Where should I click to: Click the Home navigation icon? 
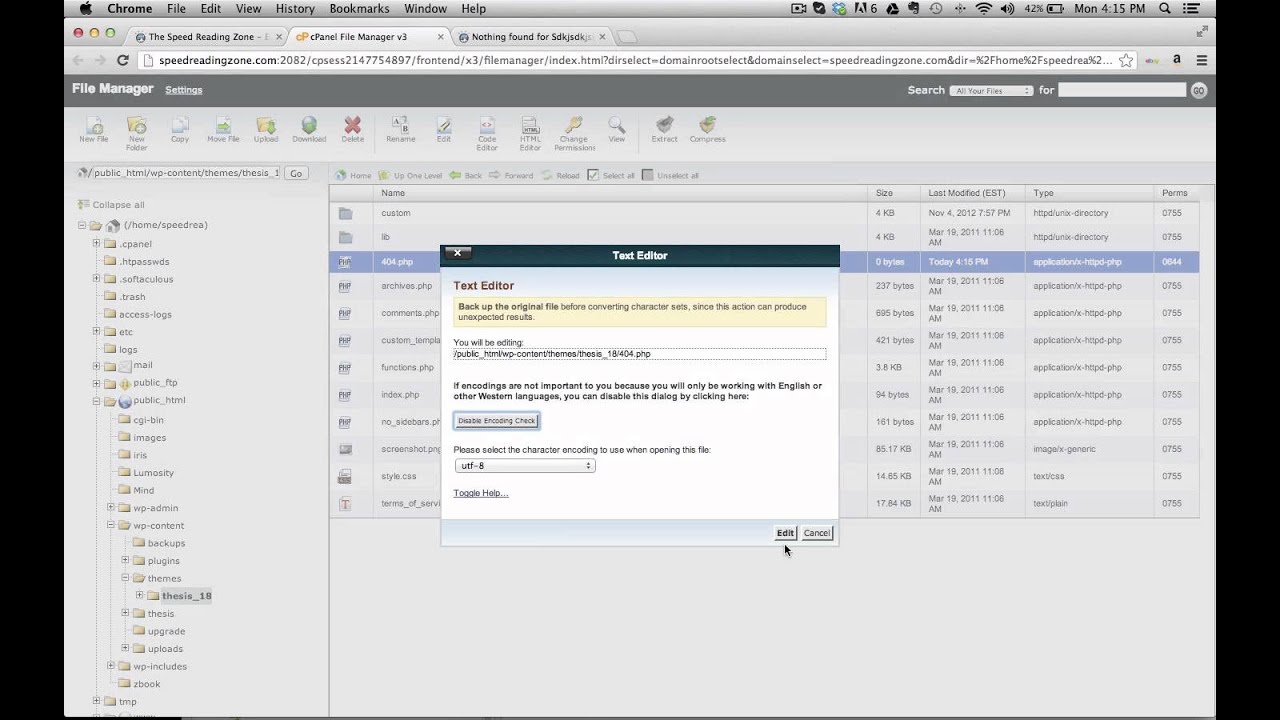pyautogui.click(x=353, y=175)
